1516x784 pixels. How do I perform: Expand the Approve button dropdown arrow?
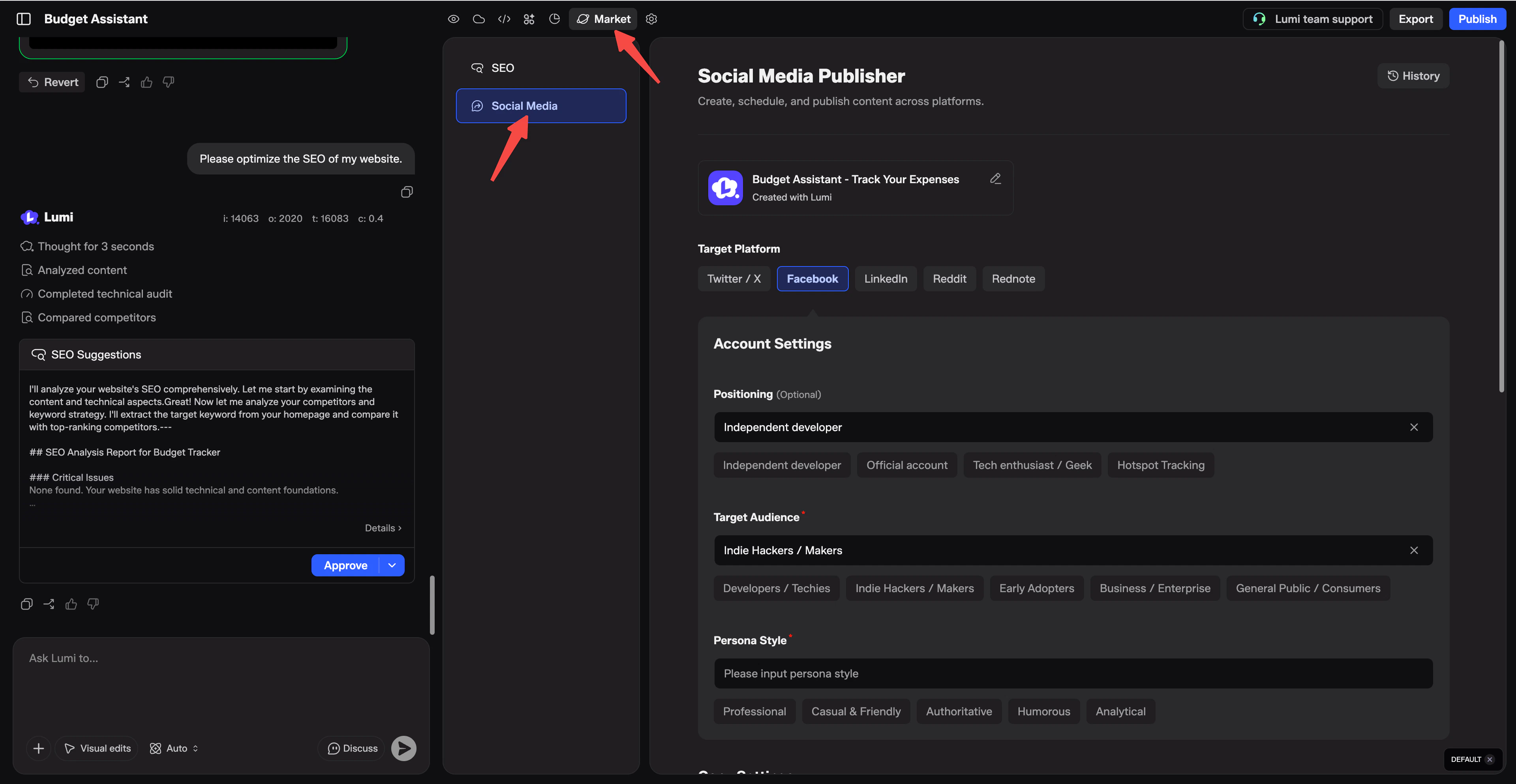(392, 565)
